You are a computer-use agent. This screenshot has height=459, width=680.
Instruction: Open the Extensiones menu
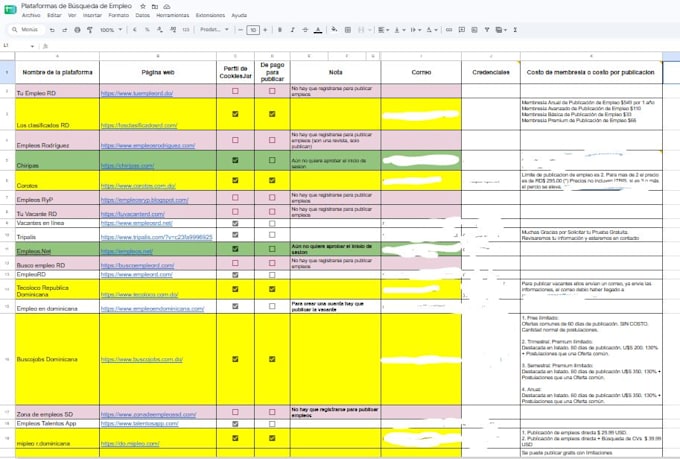click(210, 15)
